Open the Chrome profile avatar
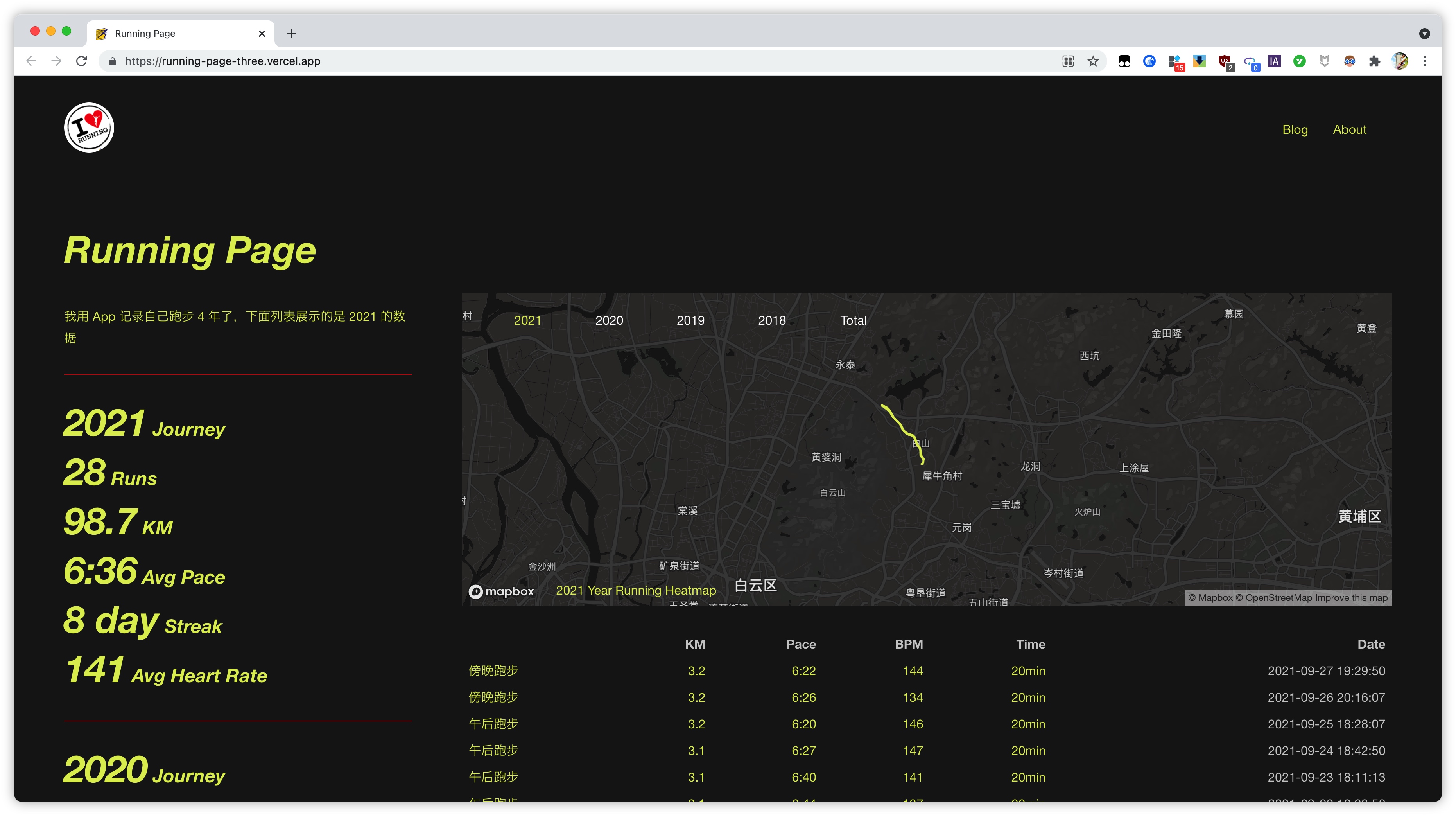The width and height of the screenshot is (1456, 816). coord(1399,61)
